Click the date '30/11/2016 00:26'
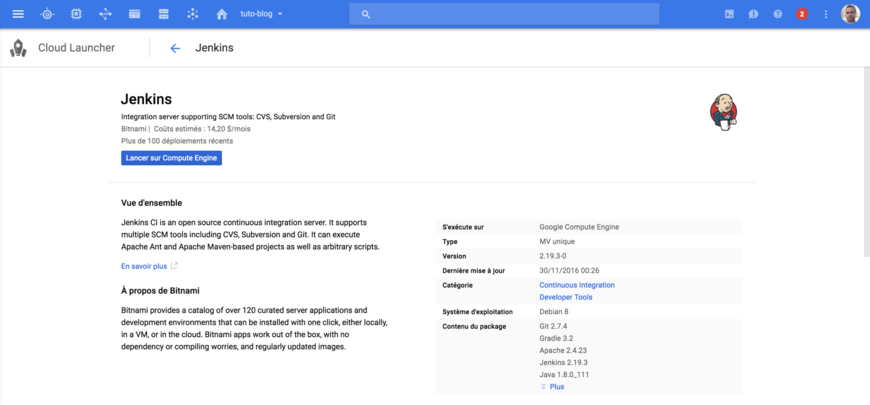 click(569, 271)
